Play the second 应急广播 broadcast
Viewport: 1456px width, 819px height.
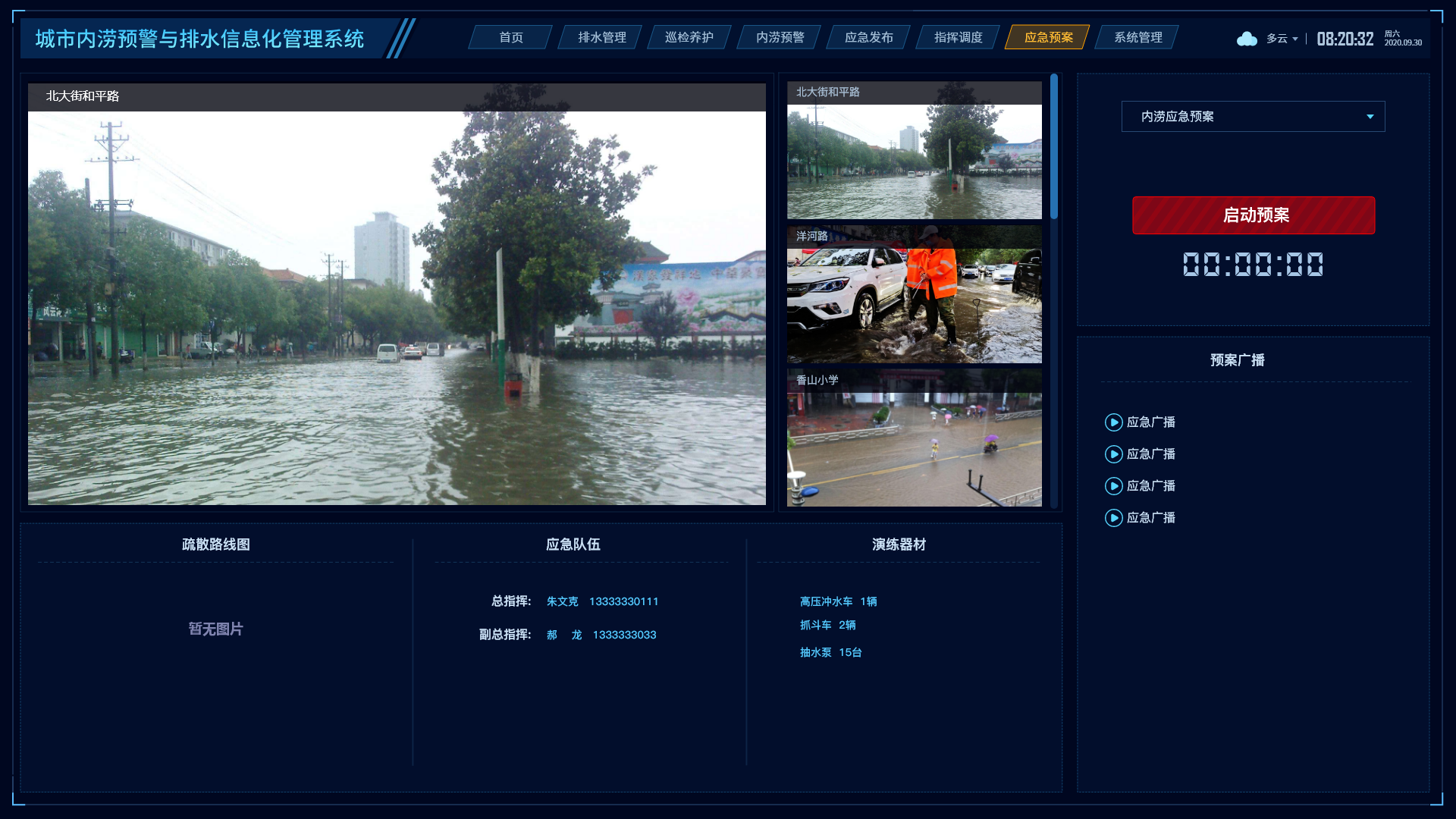coord(1113,454)
